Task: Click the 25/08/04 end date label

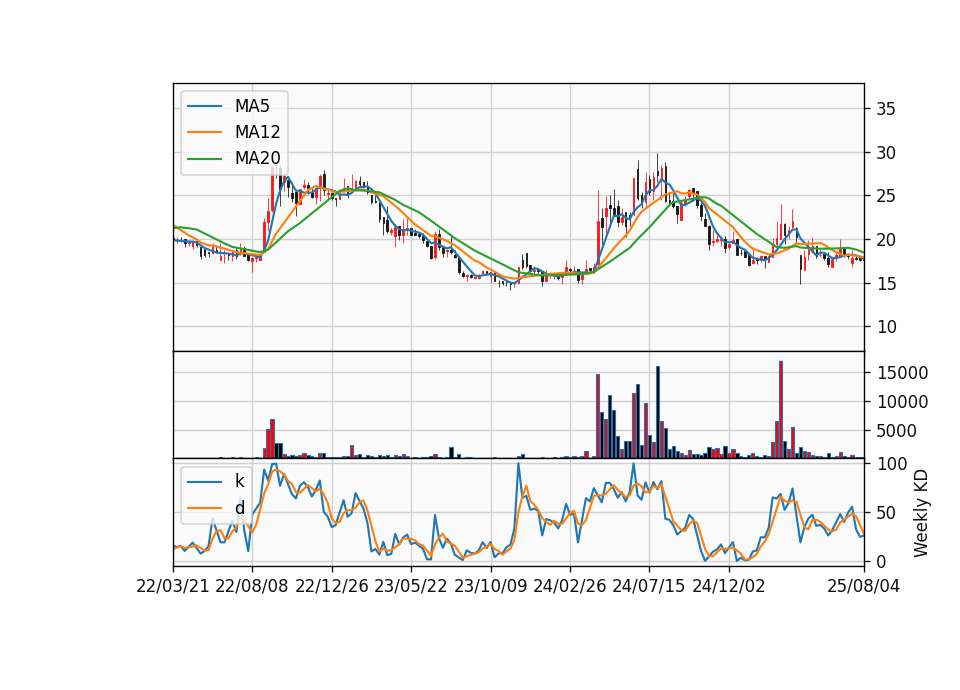Action: pos(864,586)
